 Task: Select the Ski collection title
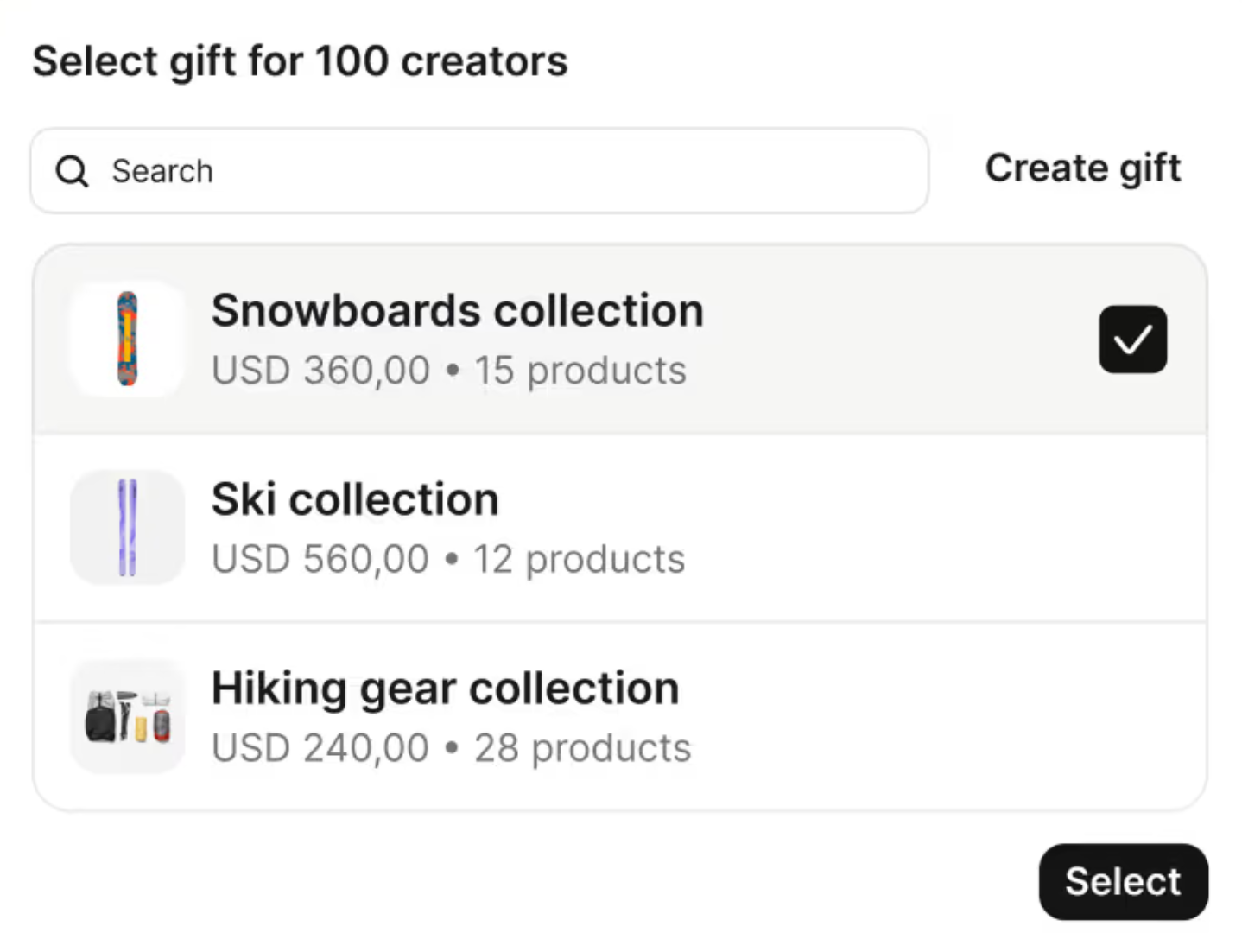pos(355,499)
